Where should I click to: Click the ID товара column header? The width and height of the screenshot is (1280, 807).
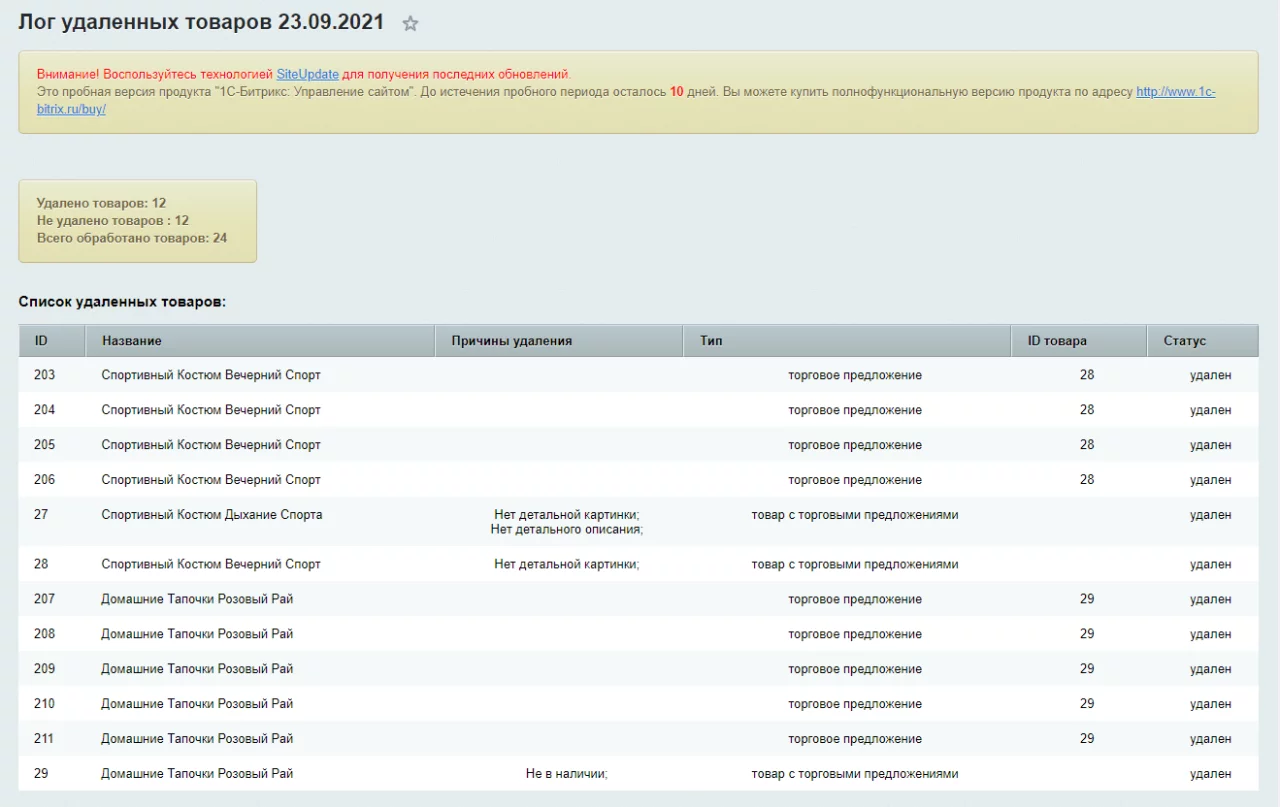tap(1057, 341)
